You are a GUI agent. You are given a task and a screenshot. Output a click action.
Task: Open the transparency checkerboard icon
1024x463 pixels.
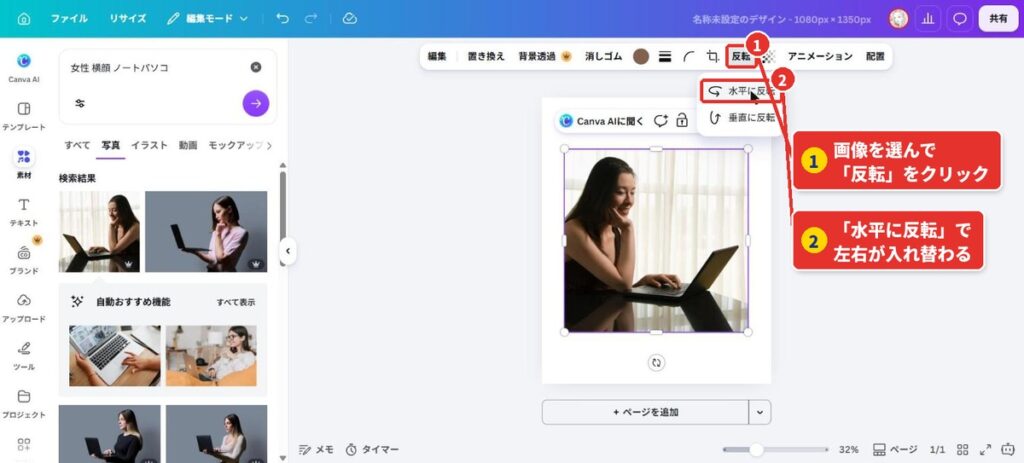769,57
